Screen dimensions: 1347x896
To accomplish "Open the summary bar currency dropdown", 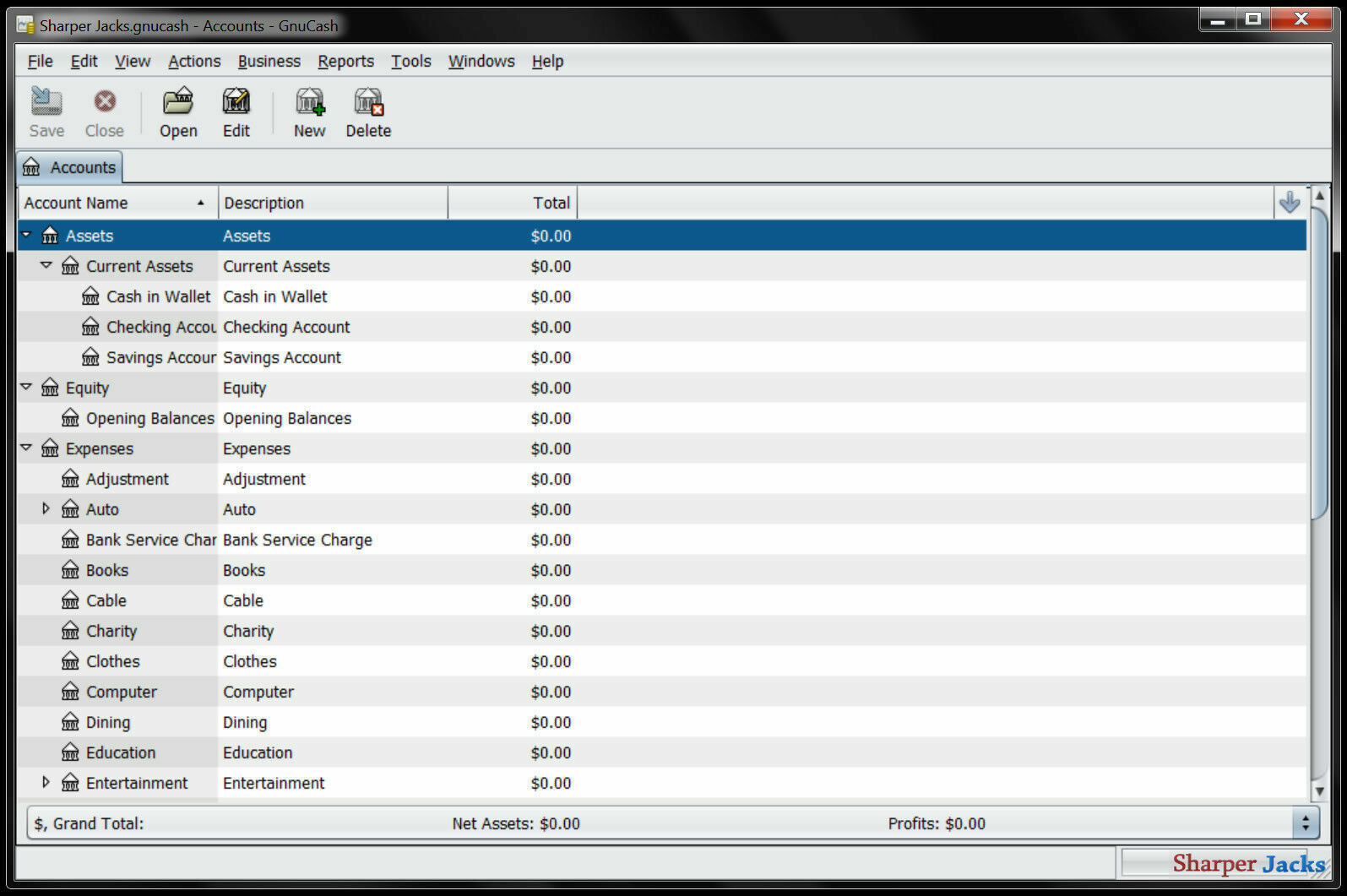I will (x=1306, y=823).
